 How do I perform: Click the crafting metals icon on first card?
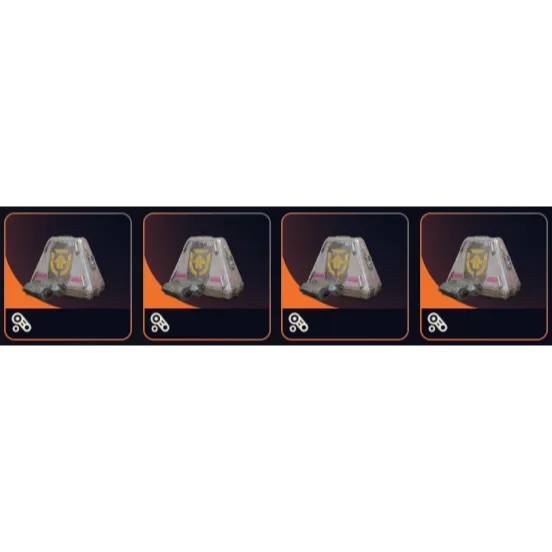click(x=21, y=323)
